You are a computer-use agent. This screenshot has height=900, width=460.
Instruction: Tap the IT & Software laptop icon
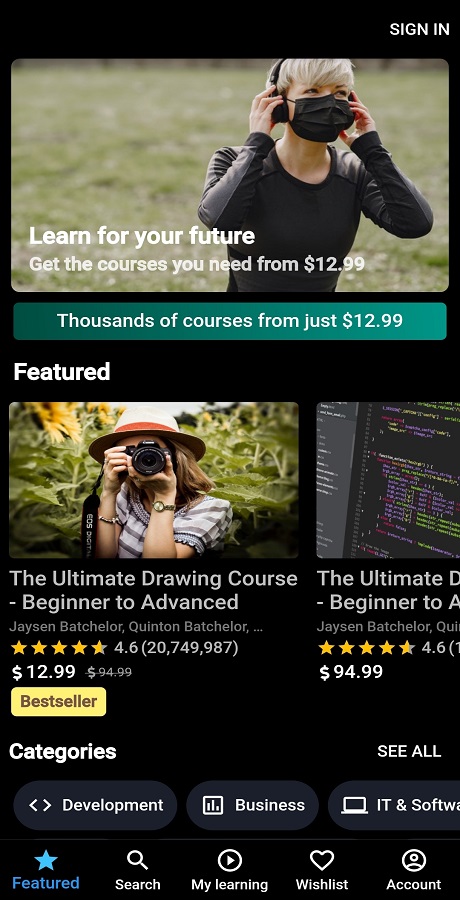click(354, 805)
